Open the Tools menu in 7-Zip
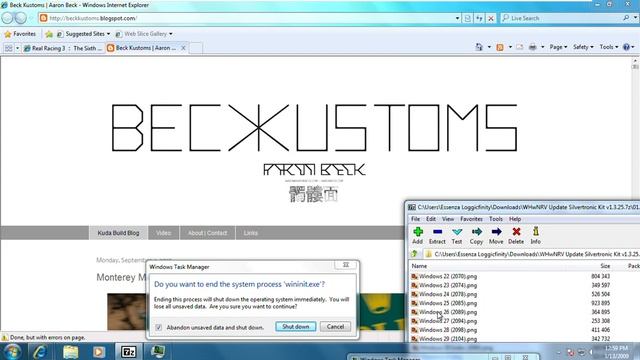 tap(496, 219)
